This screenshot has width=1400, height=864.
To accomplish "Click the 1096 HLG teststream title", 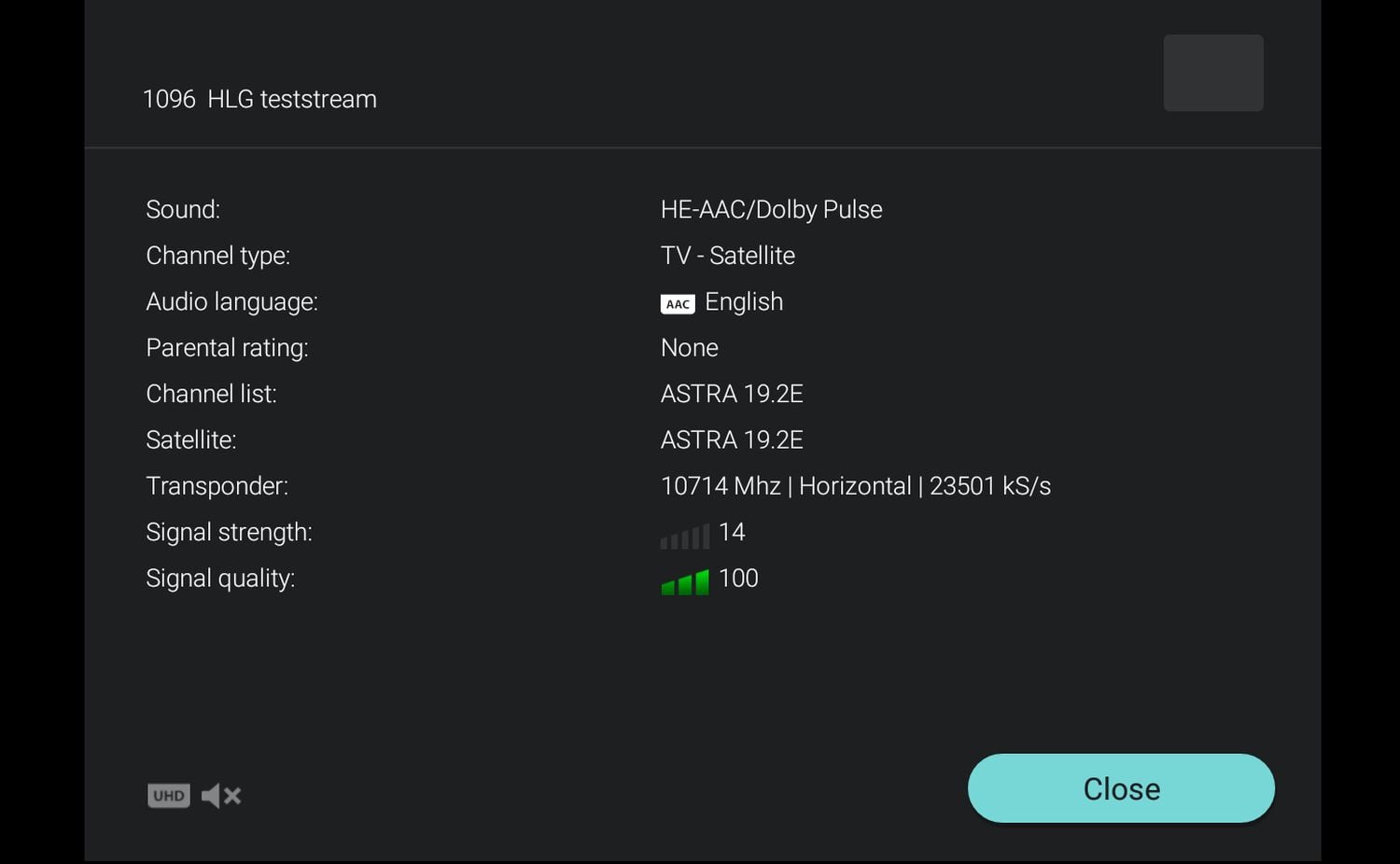I will tap(259, 99).
